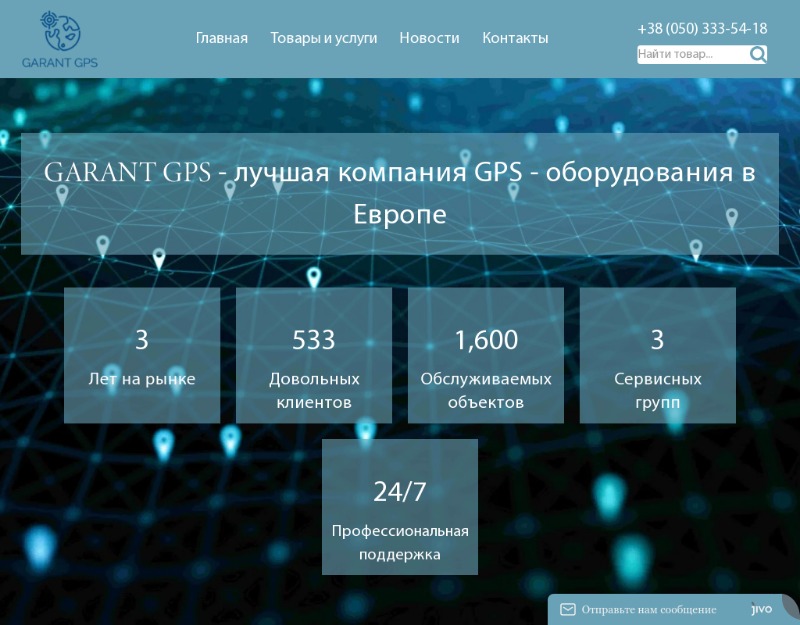This screenshot has width=800, height=625.
Task: Click the Довольных клиентов label
Action: click(314, 391)
